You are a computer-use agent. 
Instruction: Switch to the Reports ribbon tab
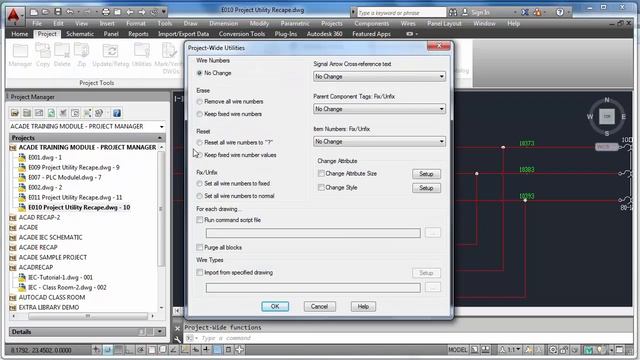[x=138, y=34]
